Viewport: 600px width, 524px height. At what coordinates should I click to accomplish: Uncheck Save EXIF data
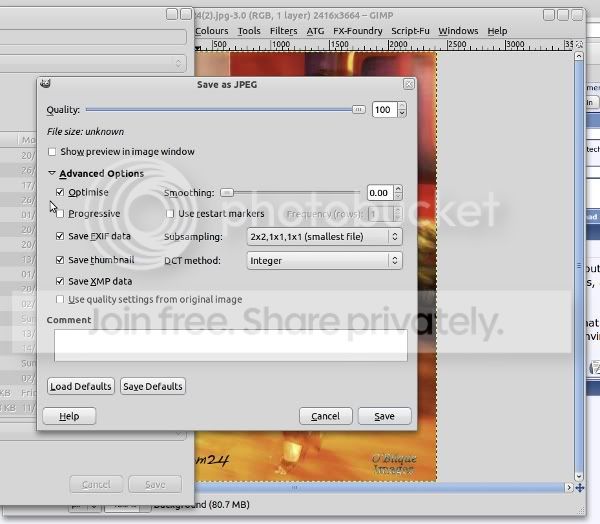61,236
